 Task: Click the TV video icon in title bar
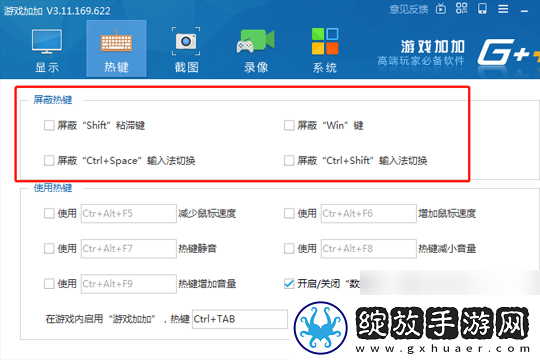(441, 9)
